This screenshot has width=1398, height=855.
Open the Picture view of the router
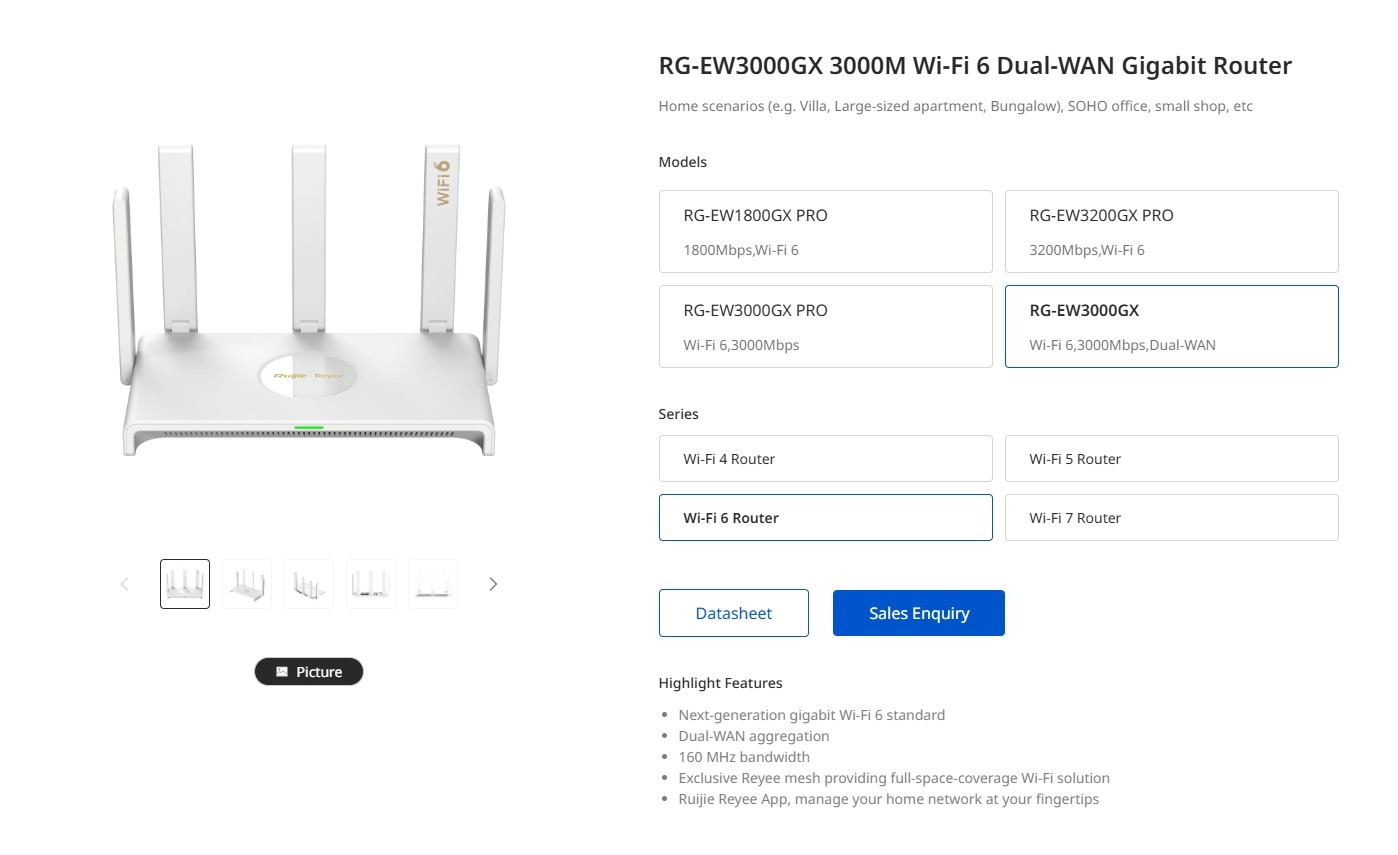309,671
